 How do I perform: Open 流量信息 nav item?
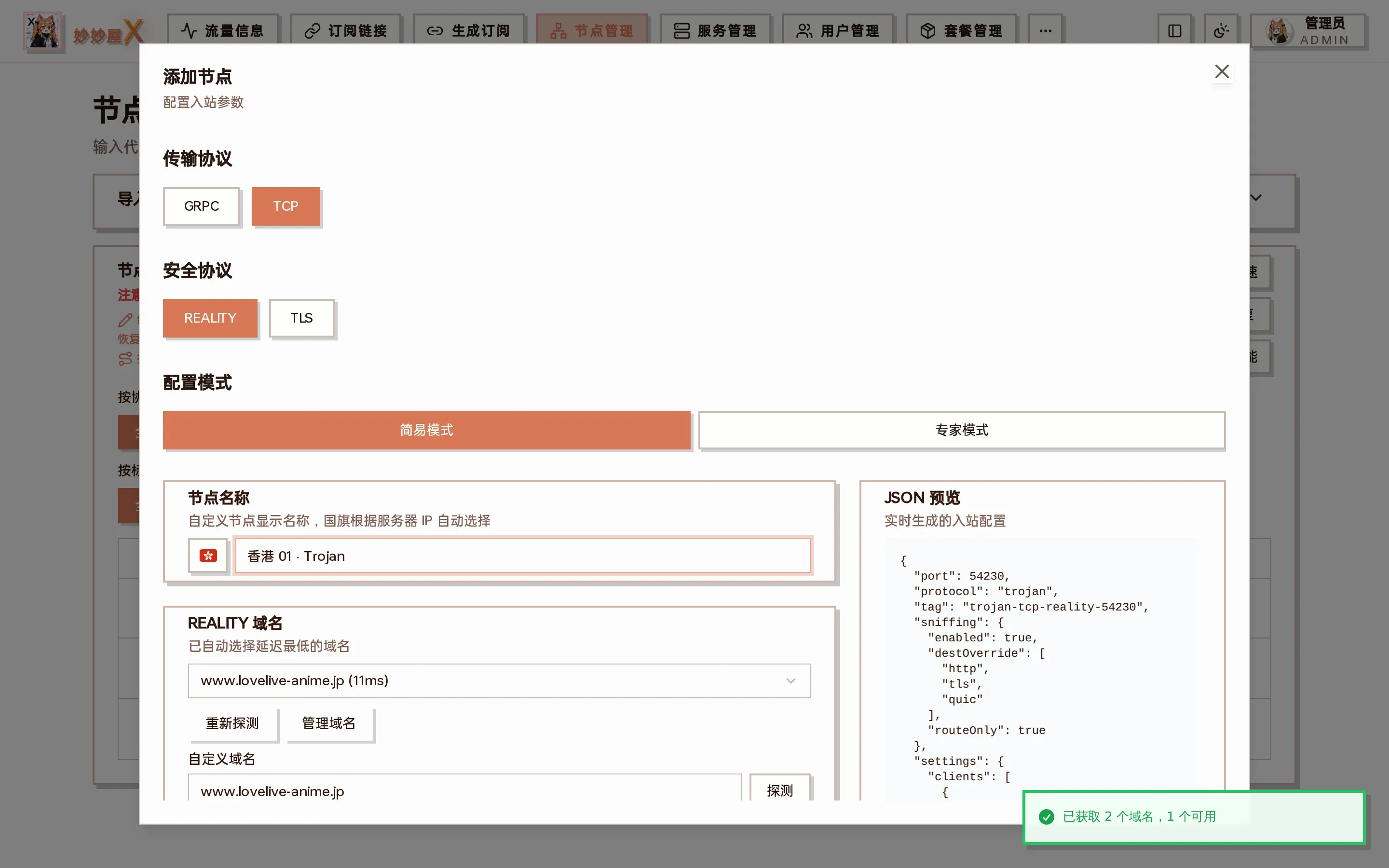[x=223, y=30]
